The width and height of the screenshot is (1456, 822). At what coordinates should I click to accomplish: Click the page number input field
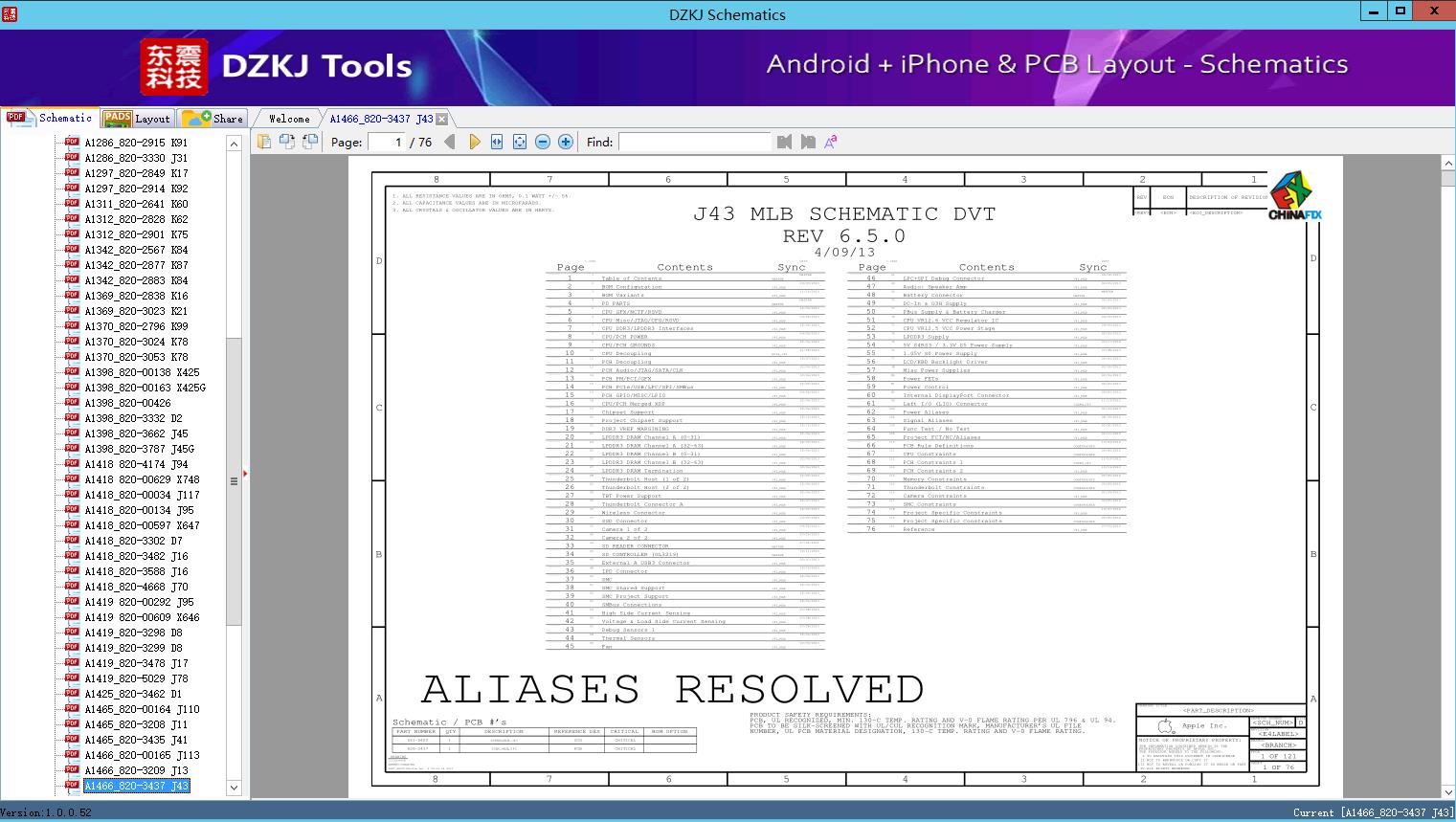point(385,142)
